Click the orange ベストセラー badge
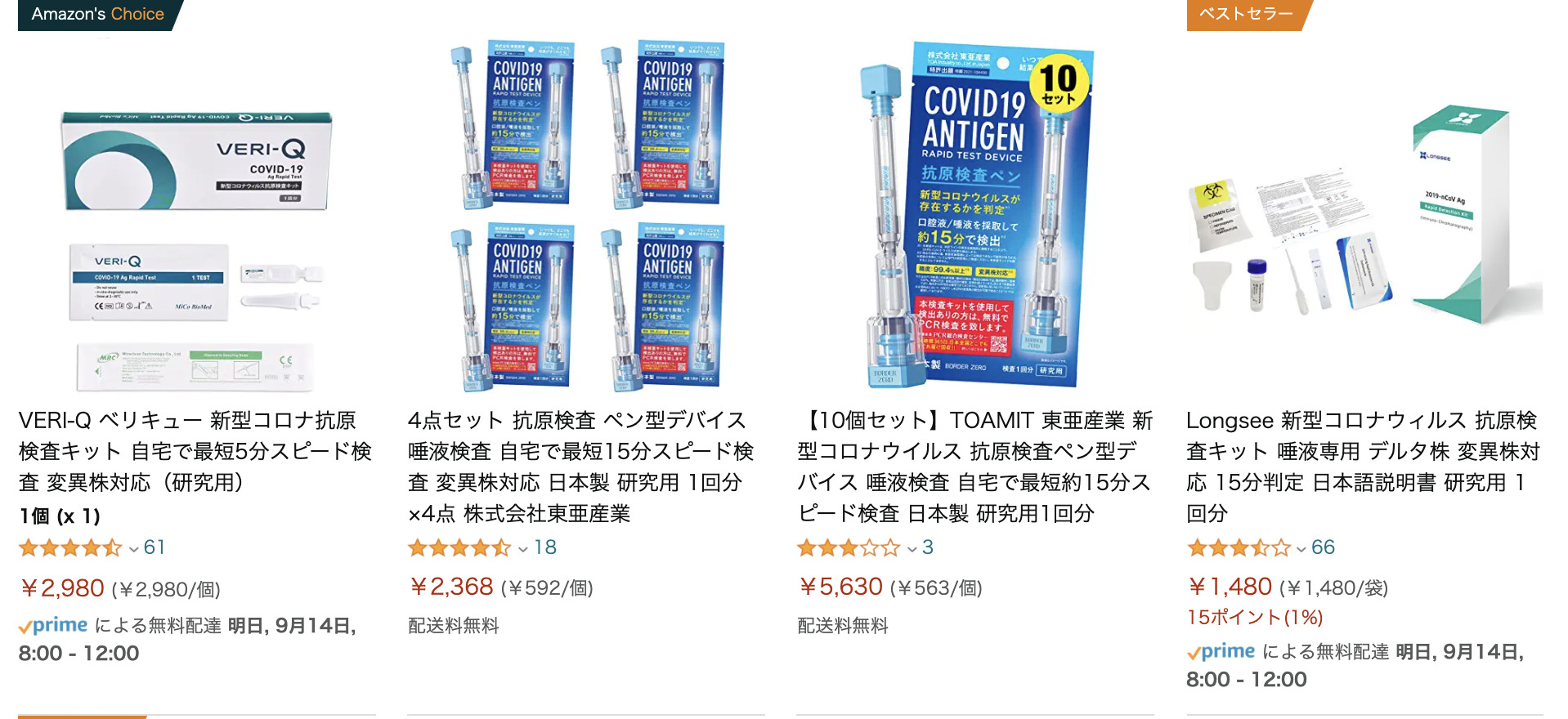 click(x=1247, y=15)
